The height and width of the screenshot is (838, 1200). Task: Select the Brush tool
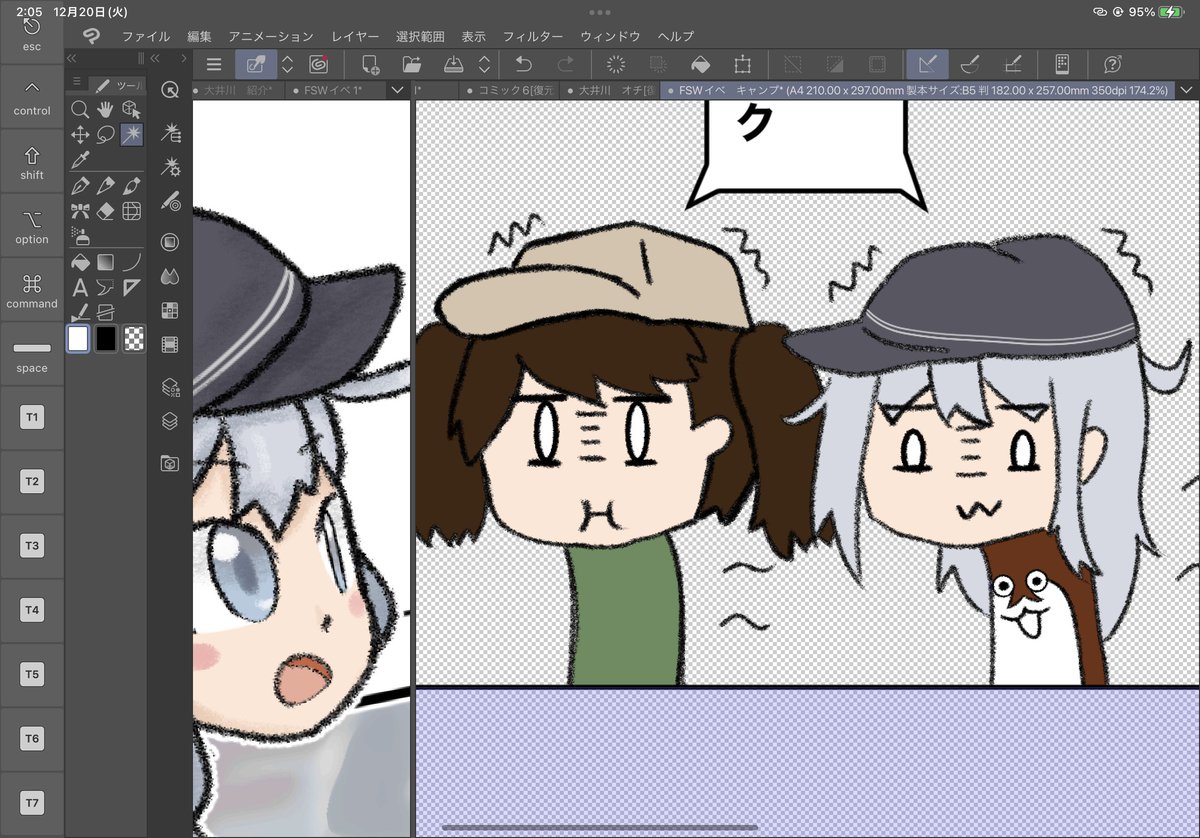(131, 186)
